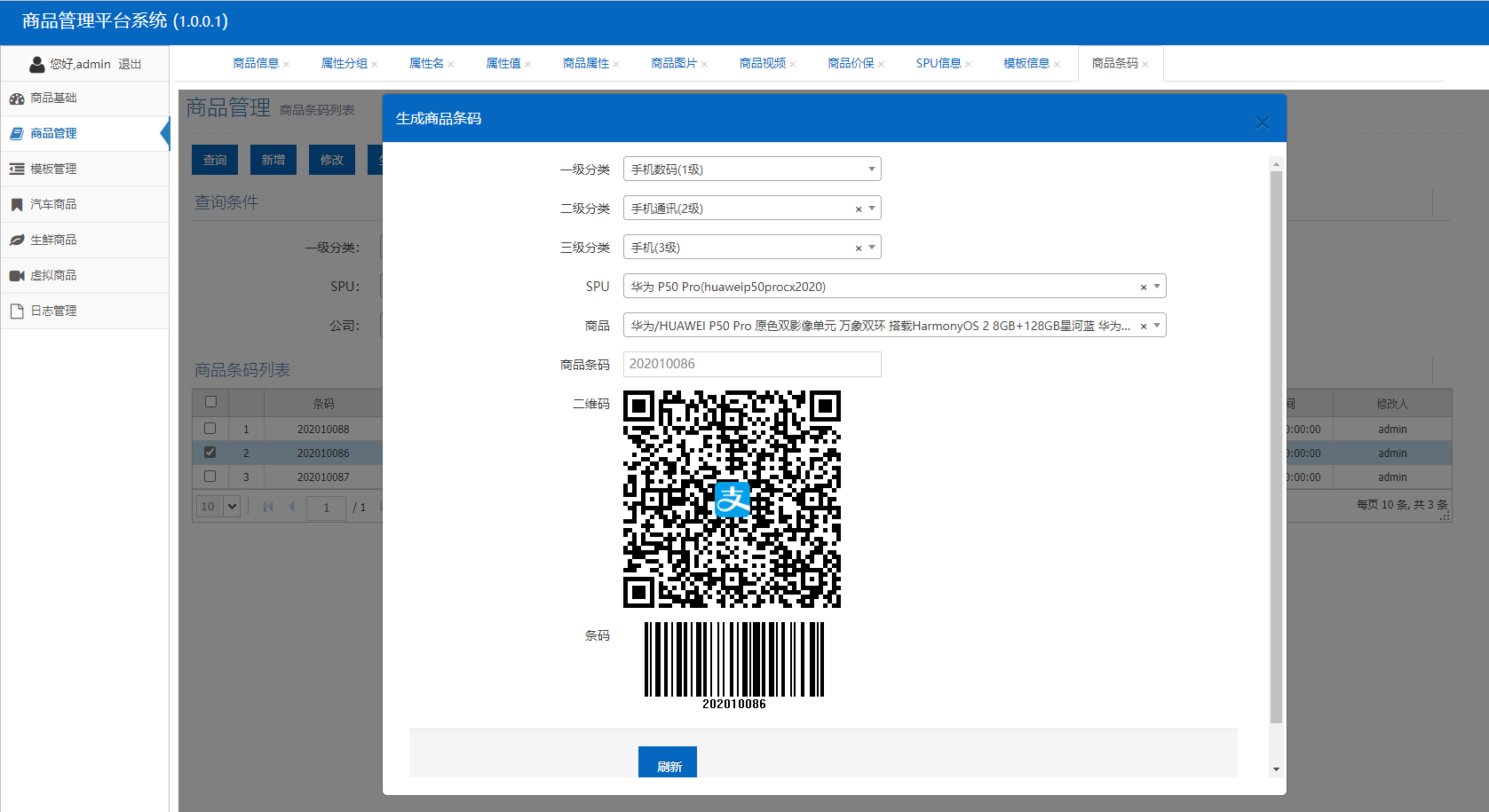Click the 修改 button
The width and height of the screenshot is (1489, 812).
click(x=332, y=160)
